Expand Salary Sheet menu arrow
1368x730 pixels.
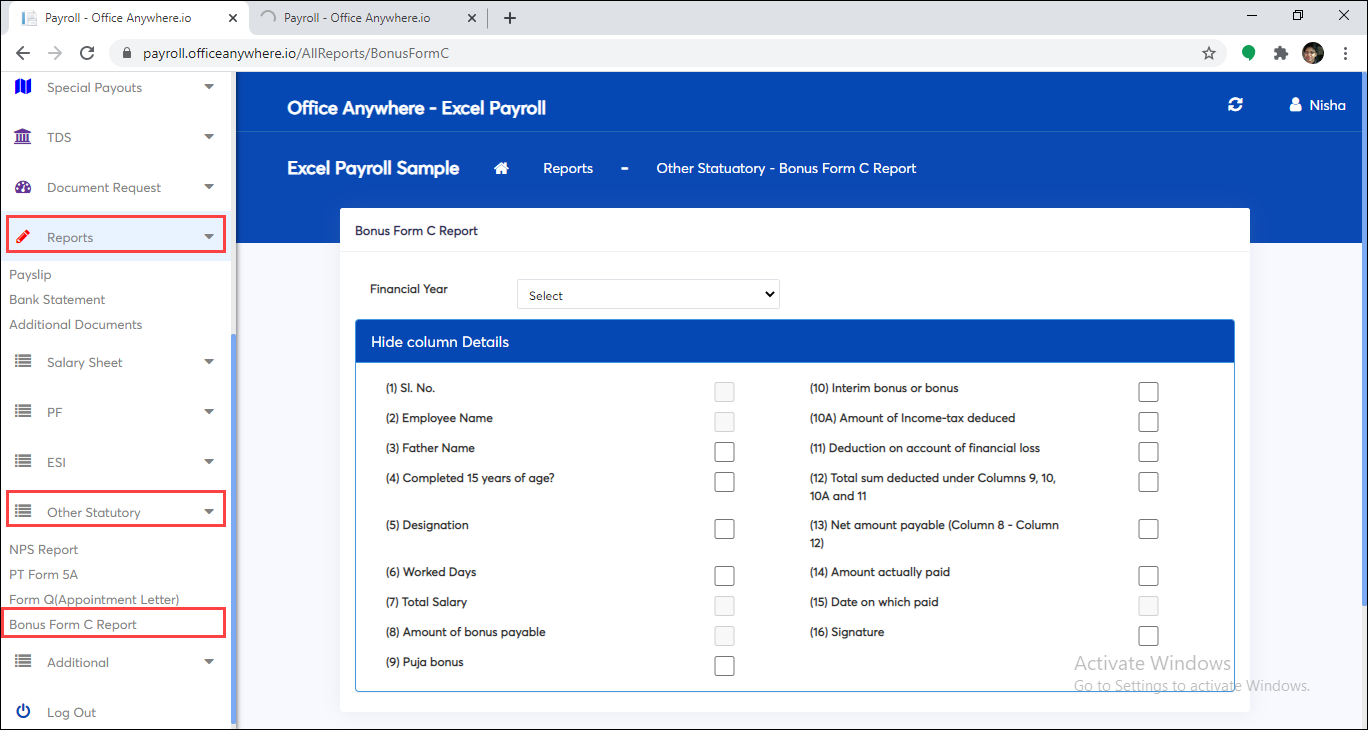point(209,362)
